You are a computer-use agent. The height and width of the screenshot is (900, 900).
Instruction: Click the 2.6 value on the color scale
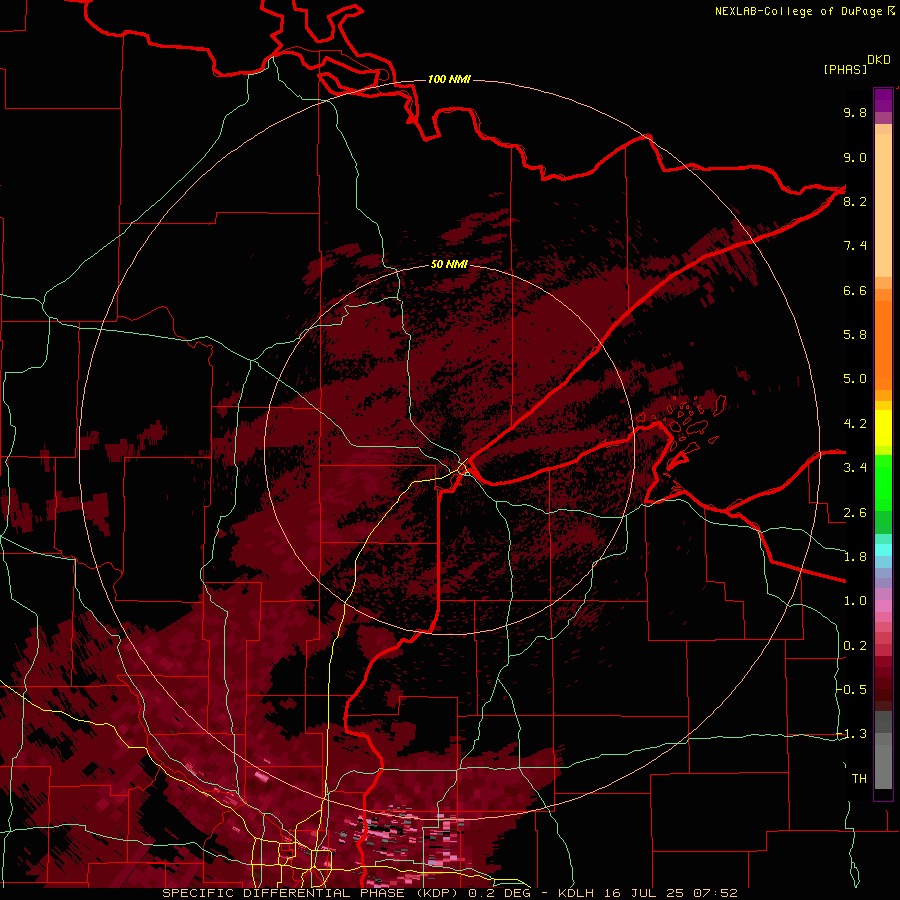coord(855,513)
